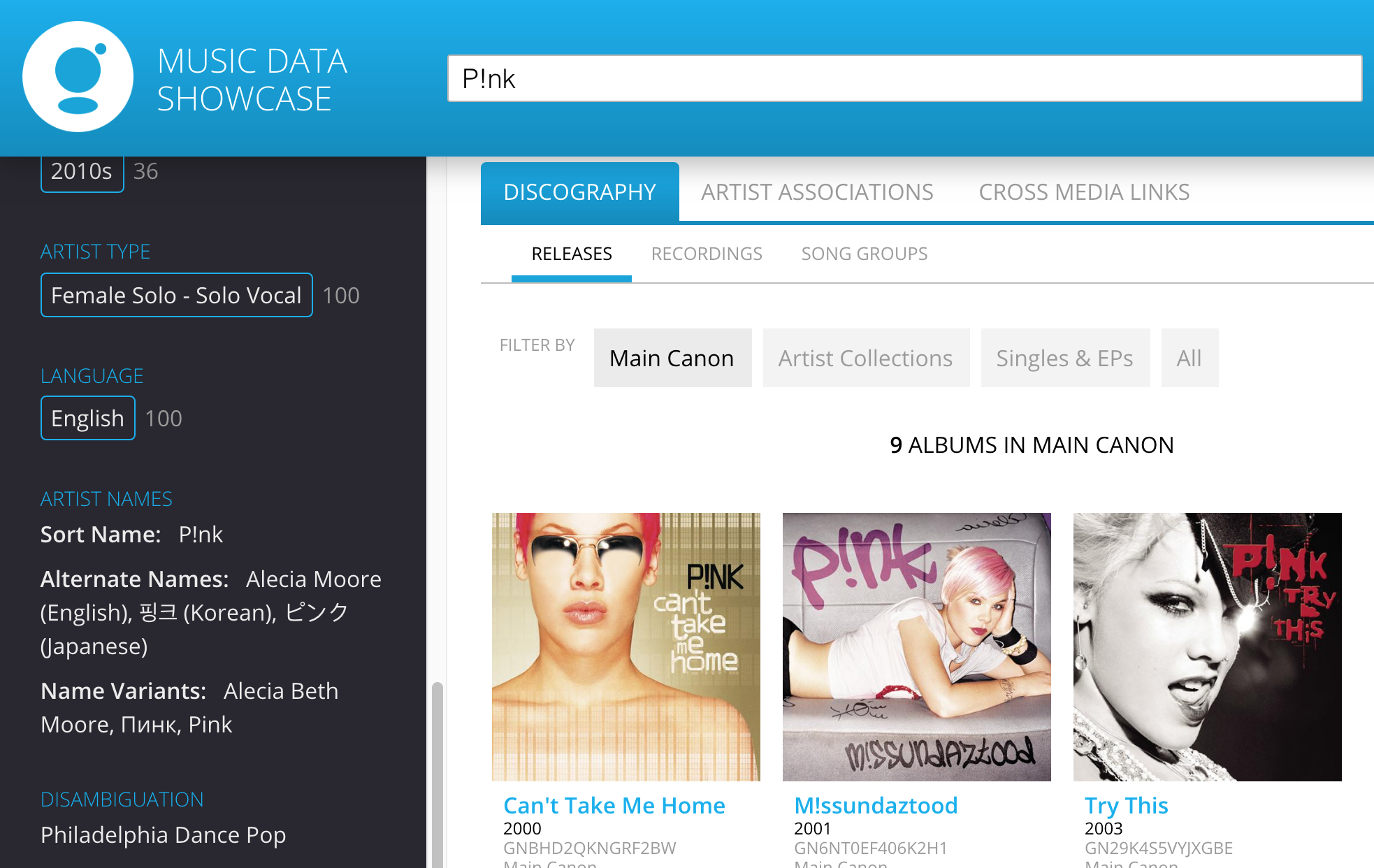Click the M!ssundaztood title link

[x=876, y=805]
